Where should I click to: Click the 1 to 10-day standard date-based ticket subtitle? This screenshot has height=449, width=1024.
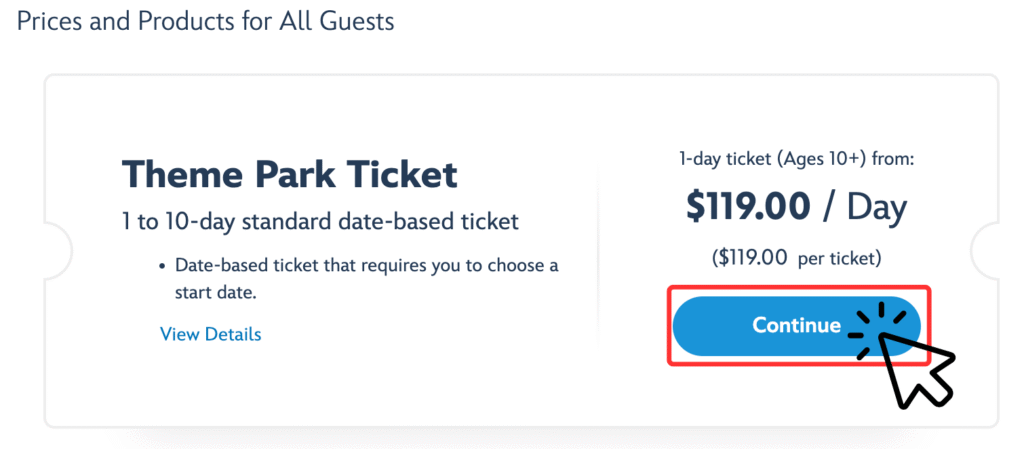click(320, 222)
